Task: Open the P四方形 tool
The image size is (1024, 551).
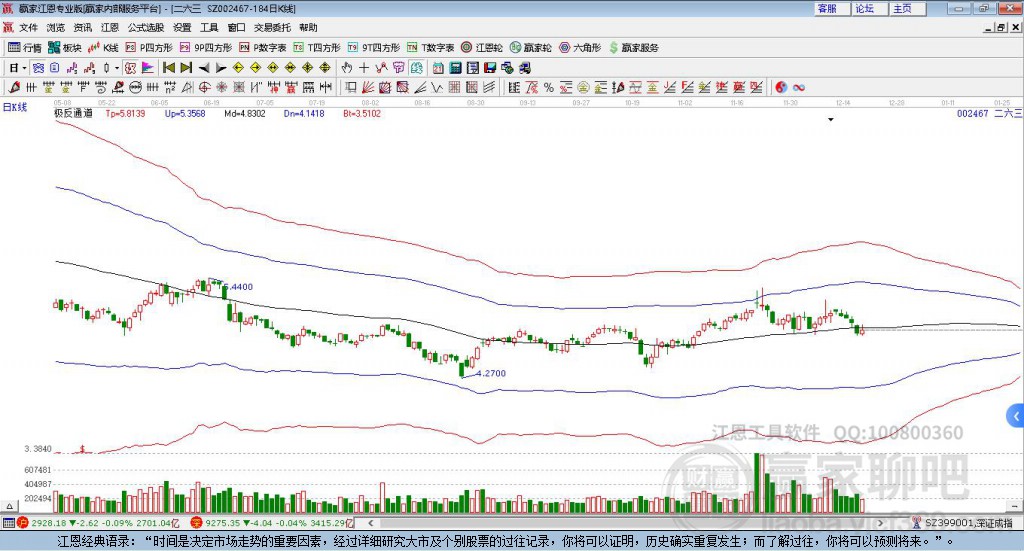Action: [x=149, y=48]
